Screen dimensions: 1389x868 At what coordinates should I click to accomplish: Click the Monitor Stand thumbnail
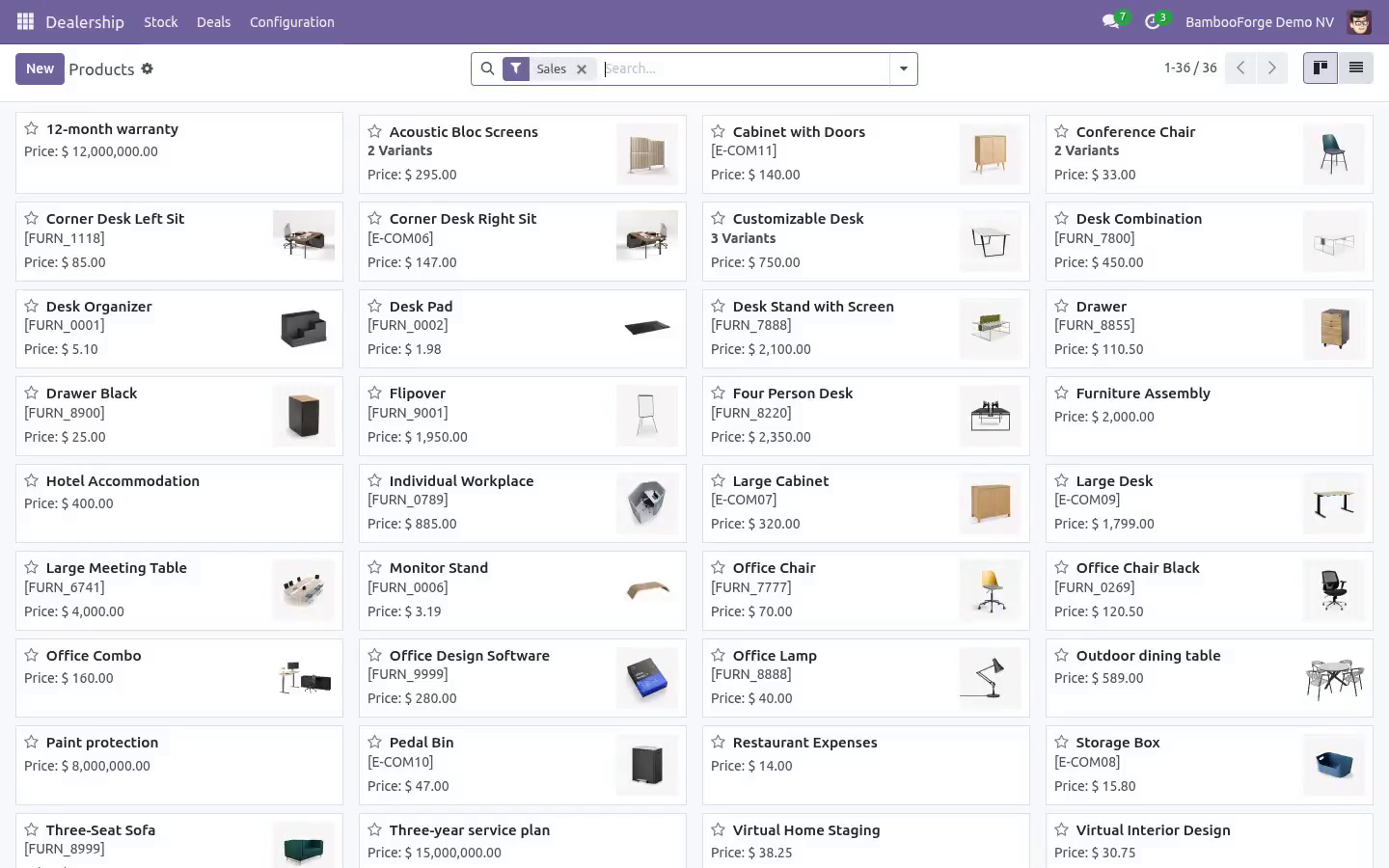coord(647,590)
